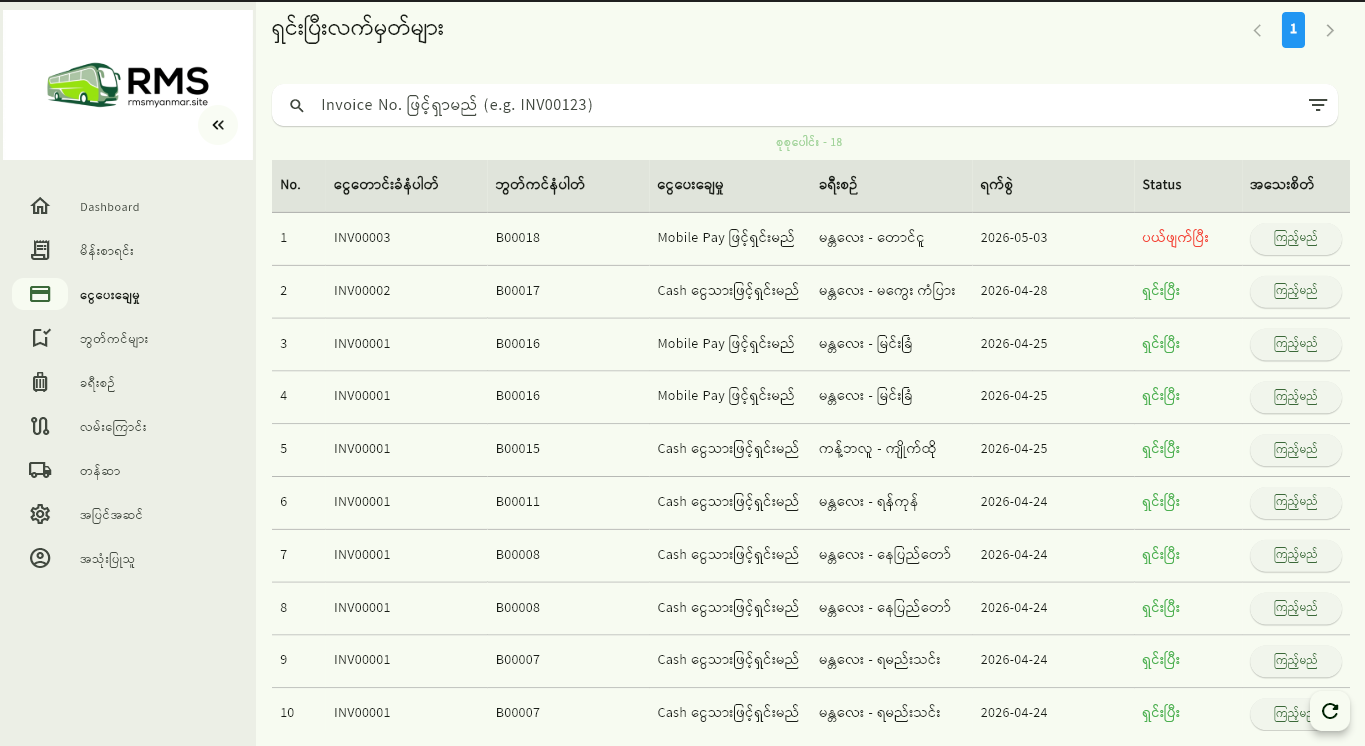Click booking number B00015
The width and height of the screenshot is (1365, 746).
518,449
